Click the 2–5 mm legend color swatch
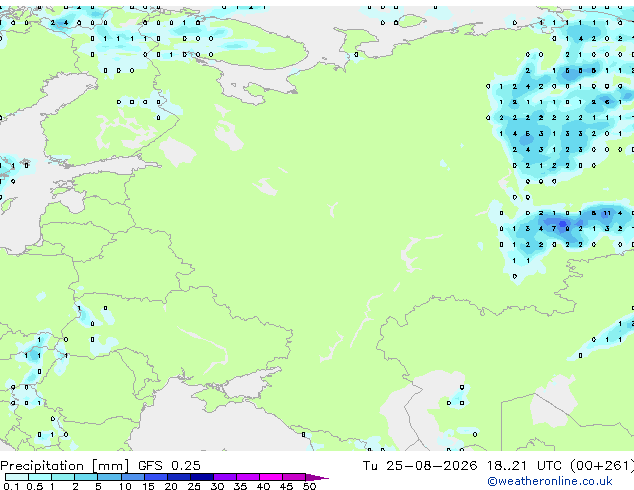 tap(86, 477)
